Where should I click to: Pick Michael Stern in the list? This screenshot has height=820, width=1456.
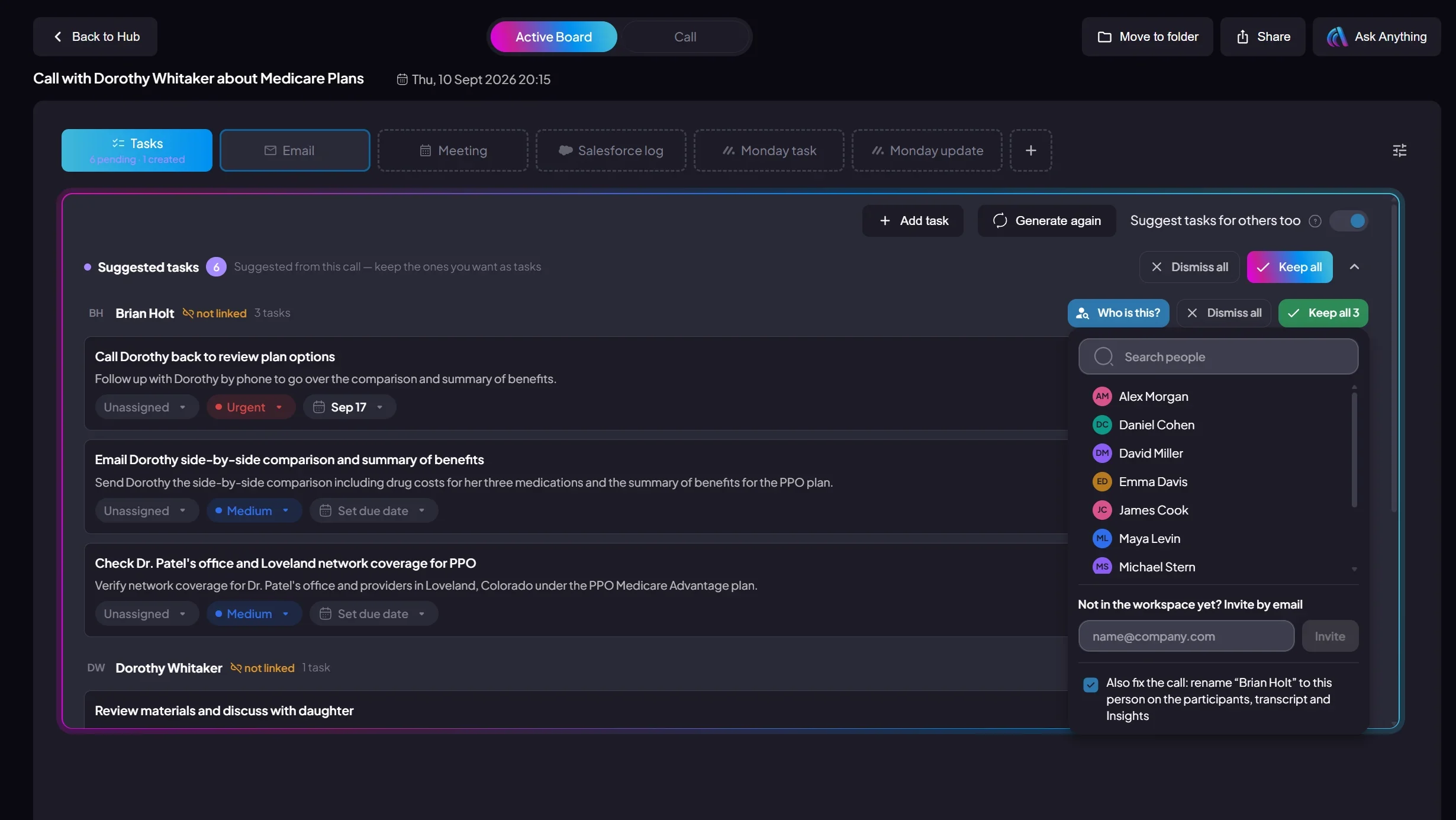(x=1219, y=567)
